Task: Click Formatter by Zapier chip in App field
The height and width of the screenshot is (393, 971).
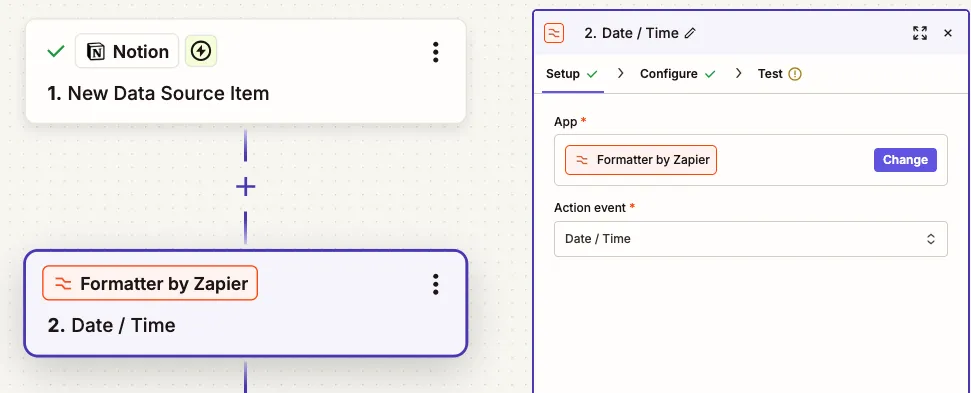Action: coord(641,160)
